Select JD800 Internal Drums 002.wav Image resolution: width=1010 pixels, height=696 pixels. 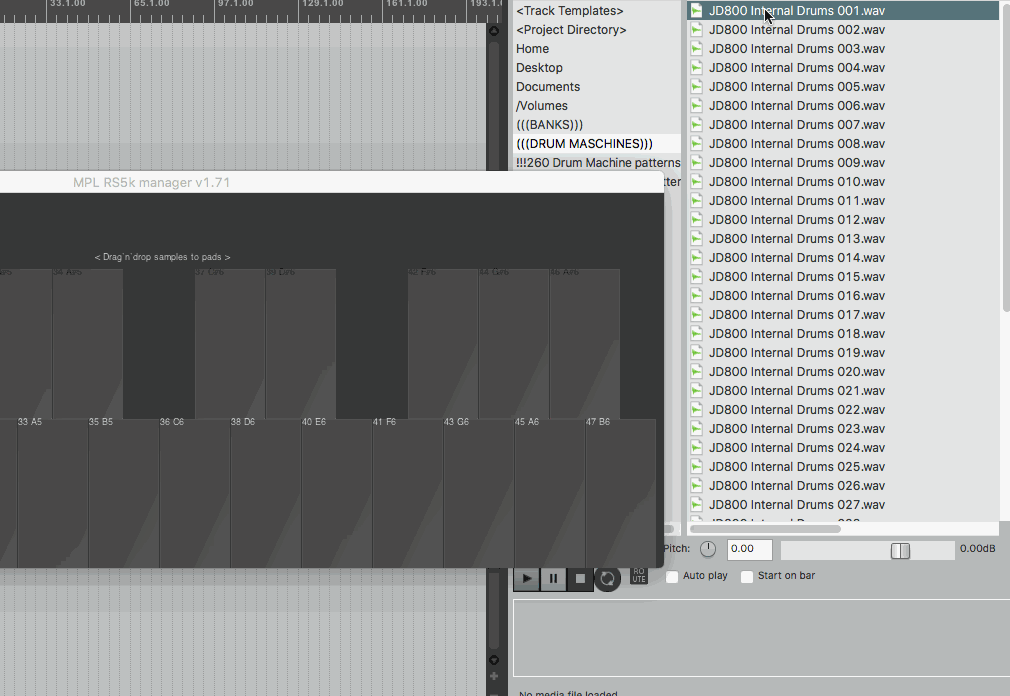pos(843,30)
